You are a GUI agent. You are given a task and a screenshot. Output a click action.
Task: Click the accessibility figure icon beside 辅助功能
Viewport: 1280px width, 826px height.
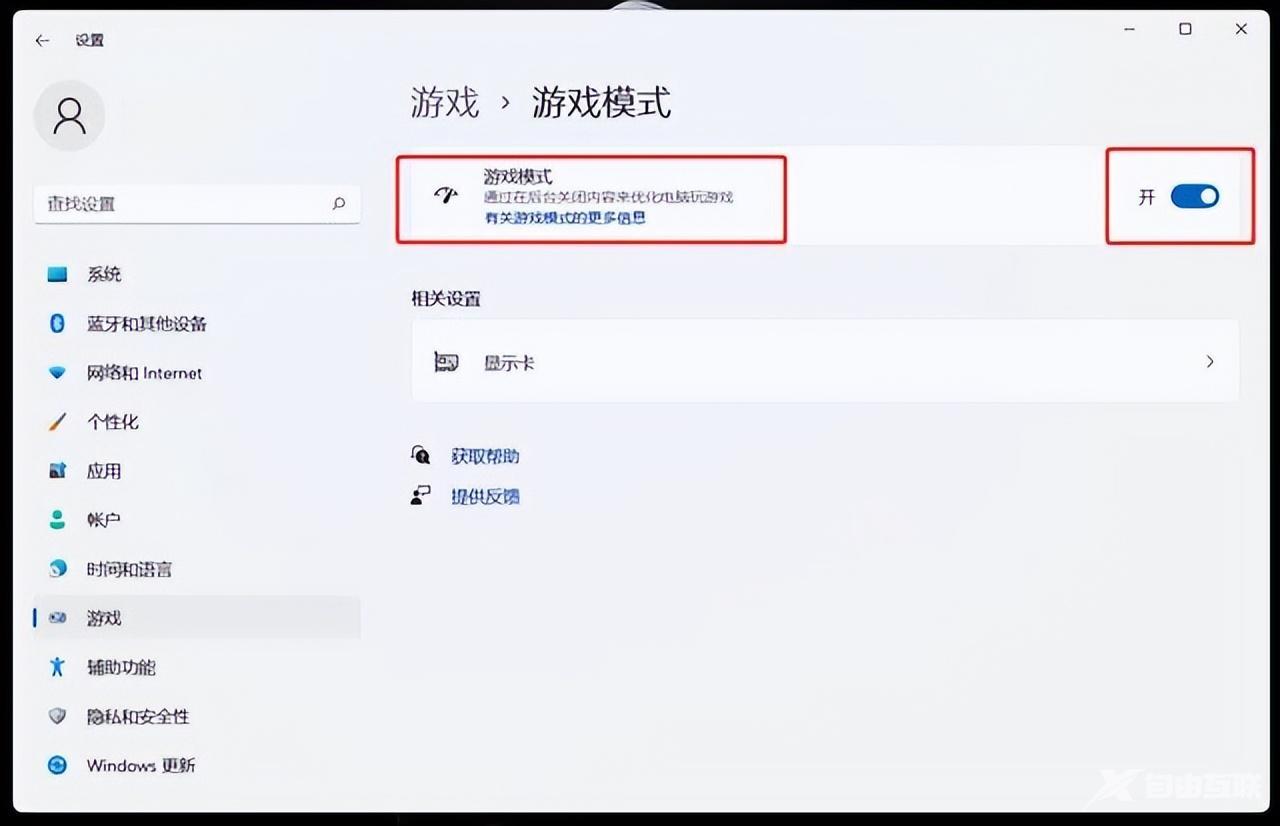[57, 667]
